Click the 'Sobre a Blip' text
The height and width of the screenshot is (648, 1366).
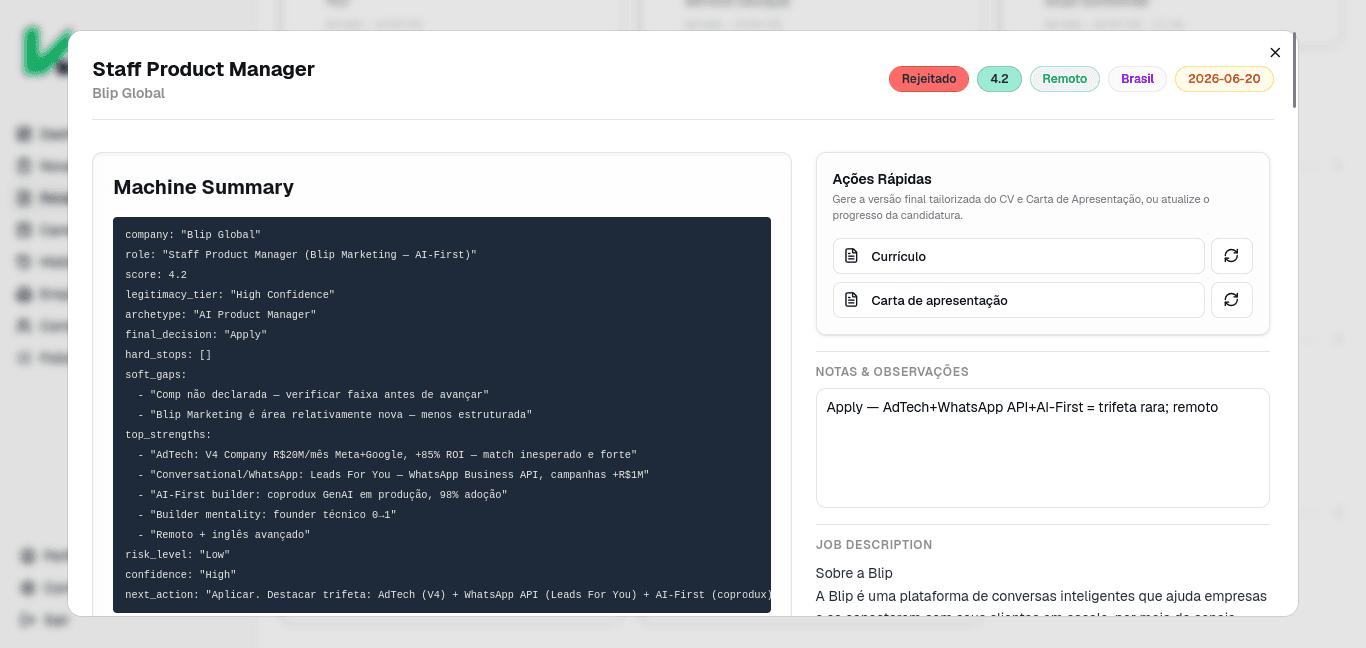854,573
